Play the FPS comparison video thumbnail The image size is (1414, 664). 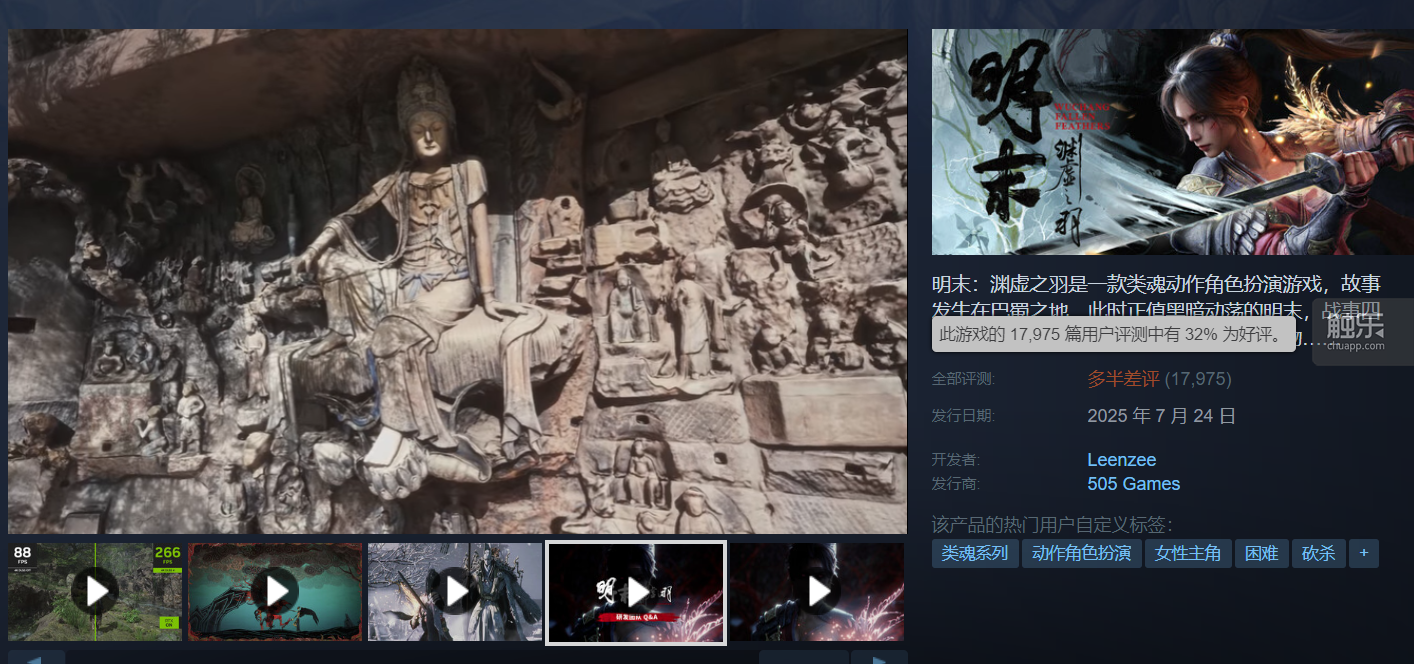(x=96, y=592)
